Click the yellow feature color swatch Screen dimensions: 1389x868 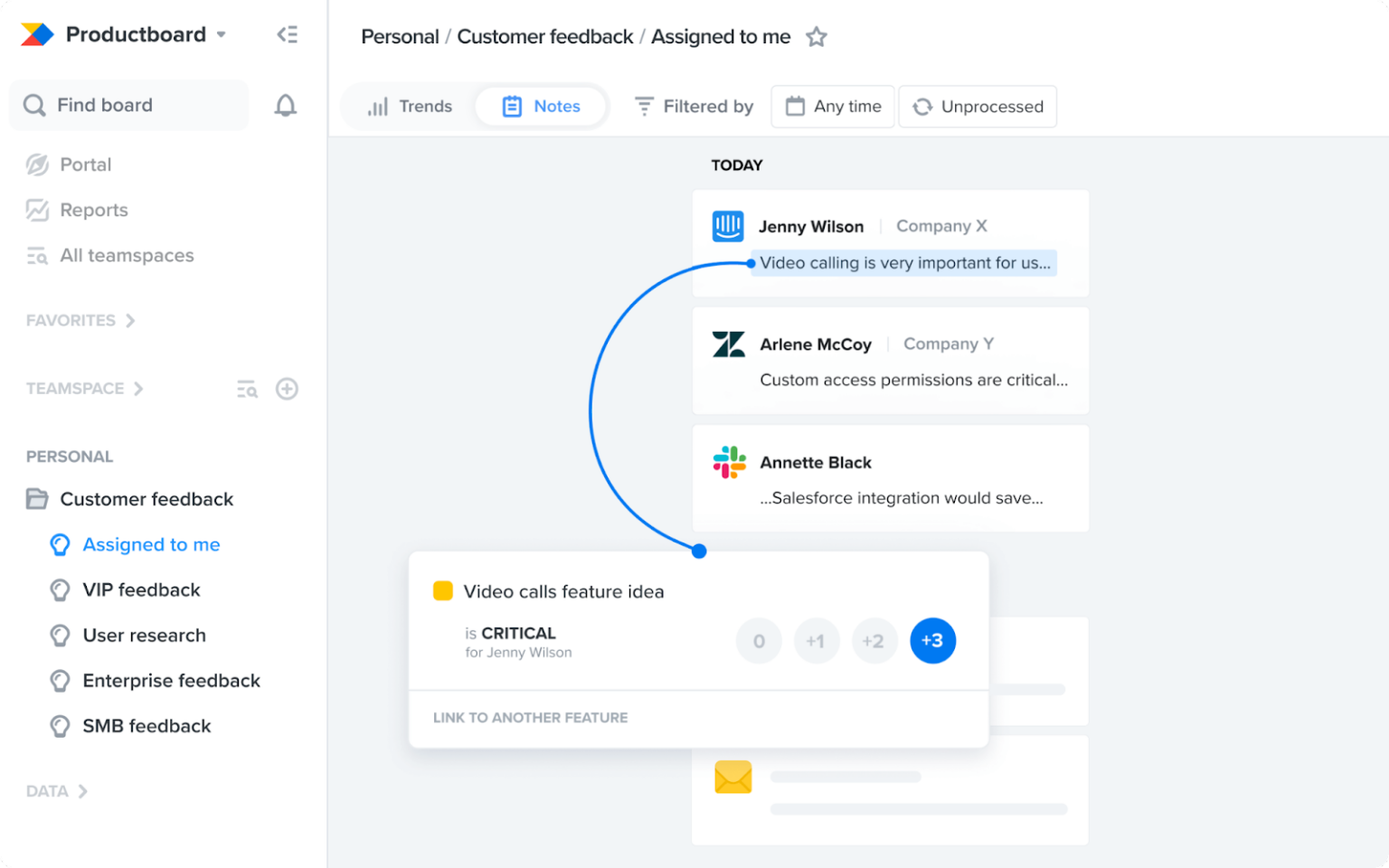click(x=442, y=590)
